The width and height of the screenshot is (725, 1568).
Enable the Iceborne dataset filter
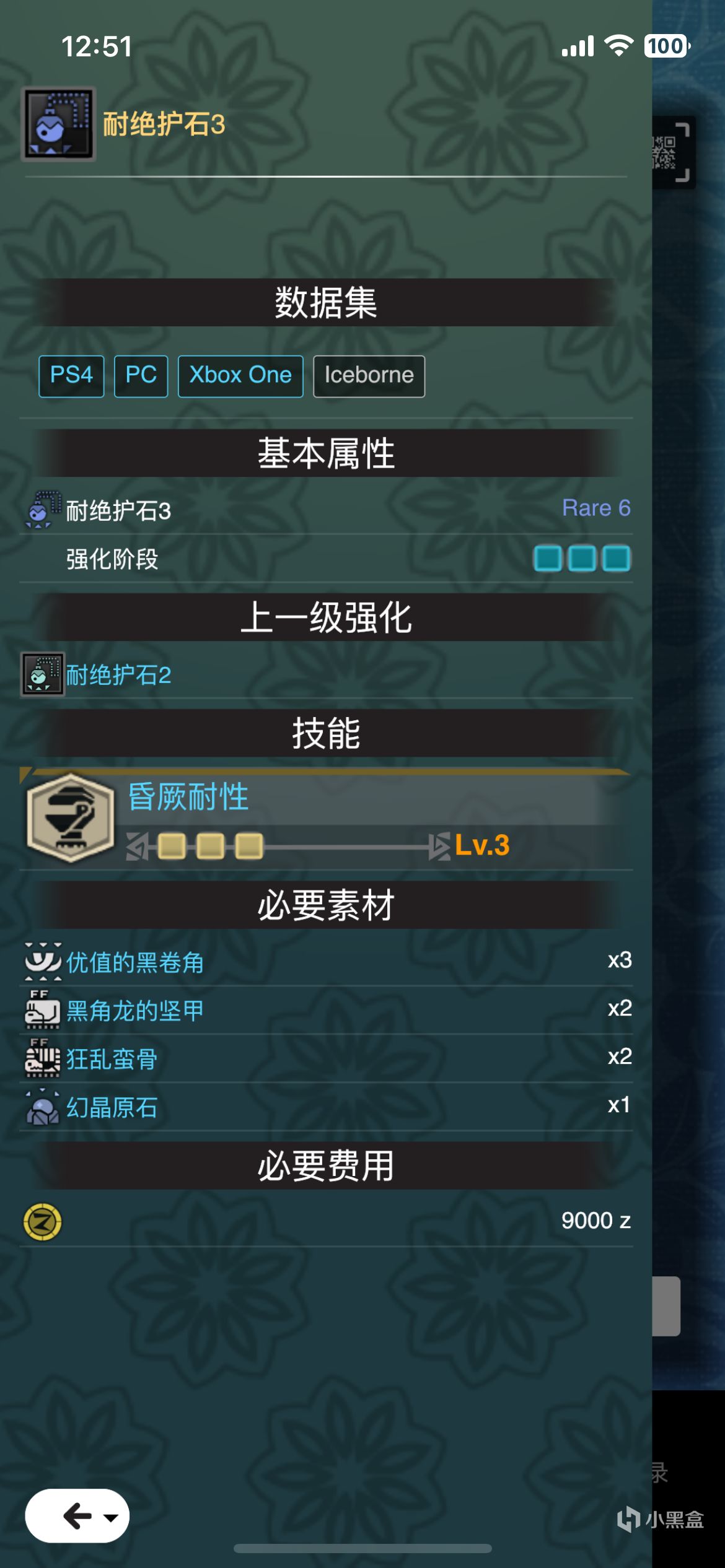tap(369, 376)
